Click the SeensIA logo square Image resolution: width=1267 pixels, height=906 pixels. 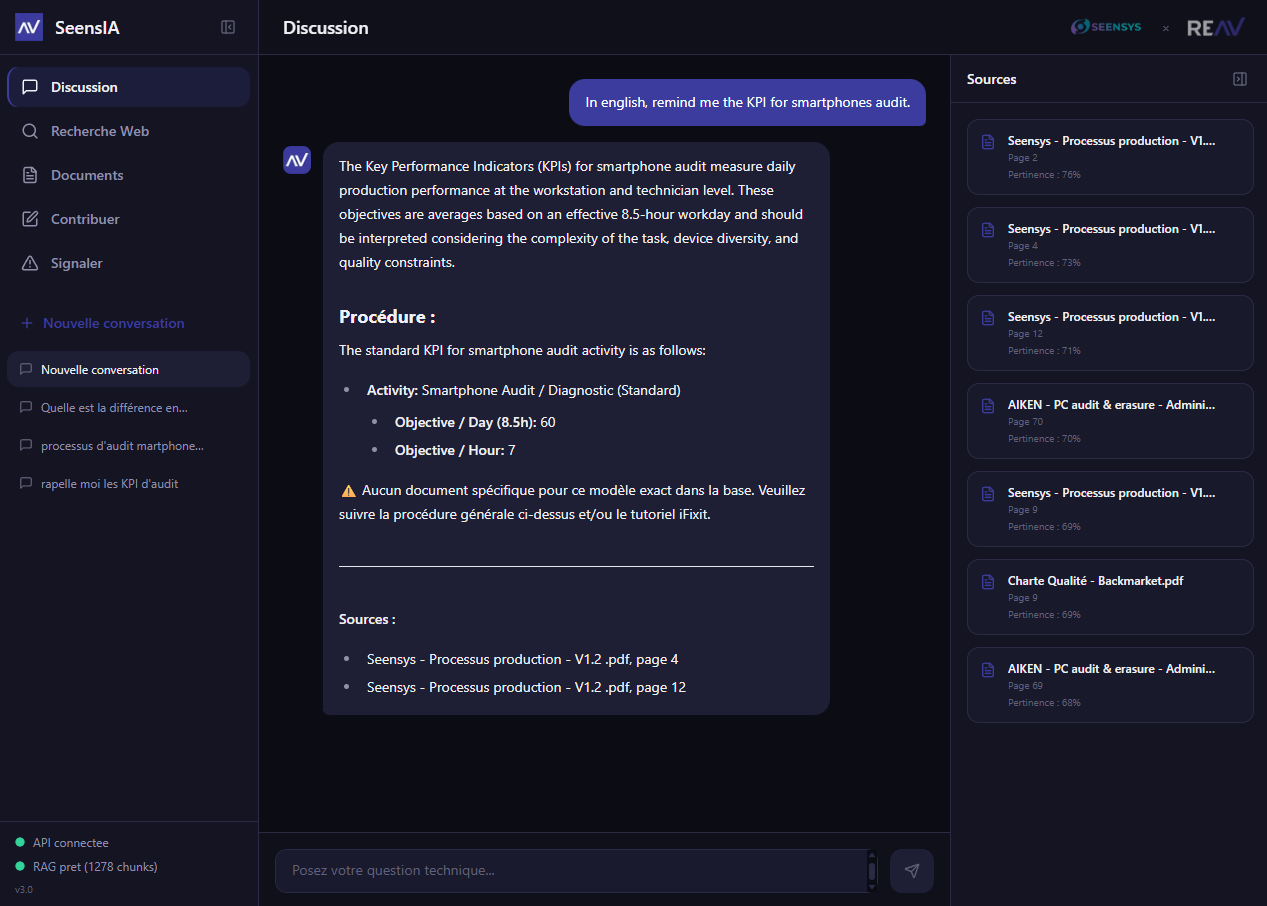[x=27, y=26]
